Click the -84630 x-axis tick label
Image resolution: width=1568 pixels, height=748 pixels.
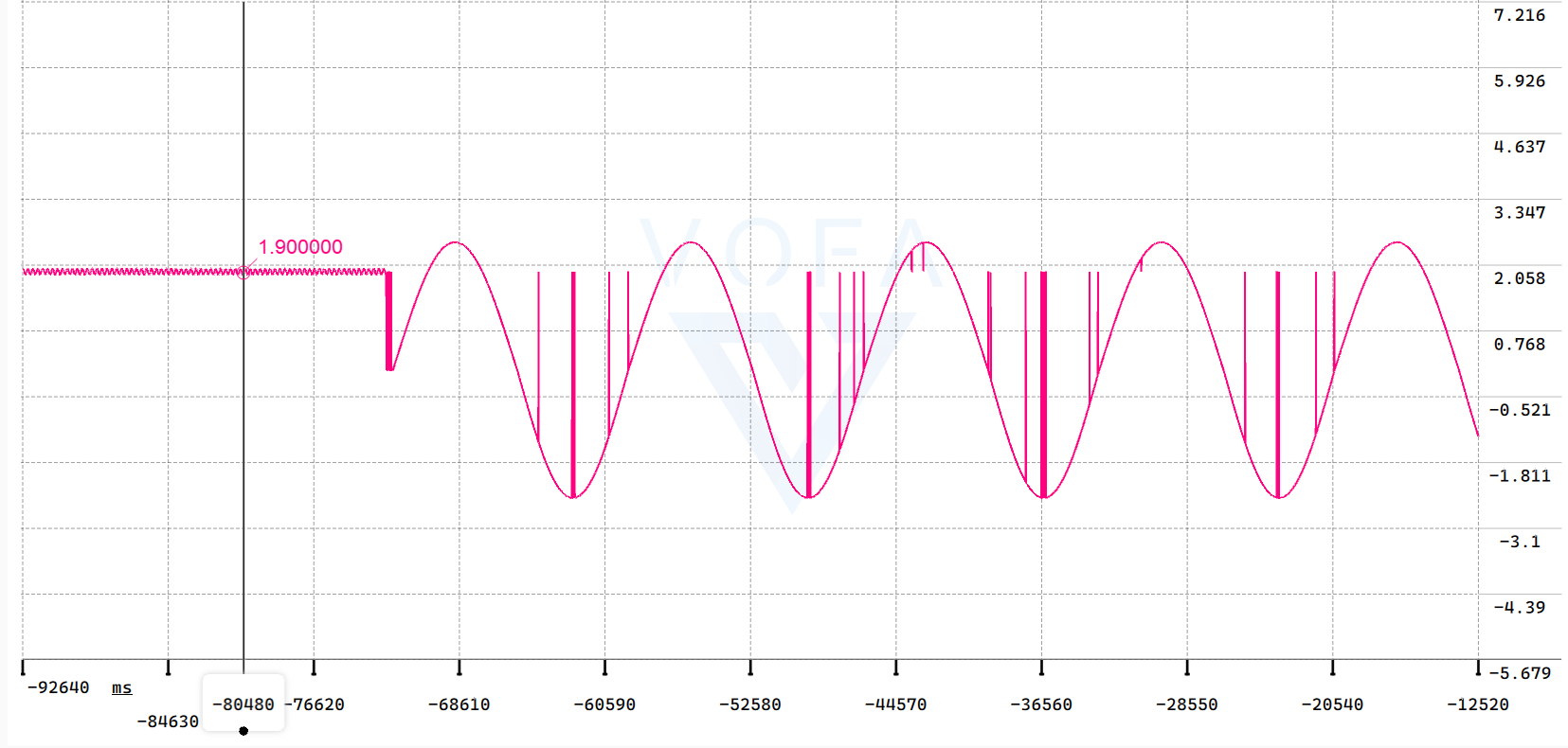[x=168, y=721]
